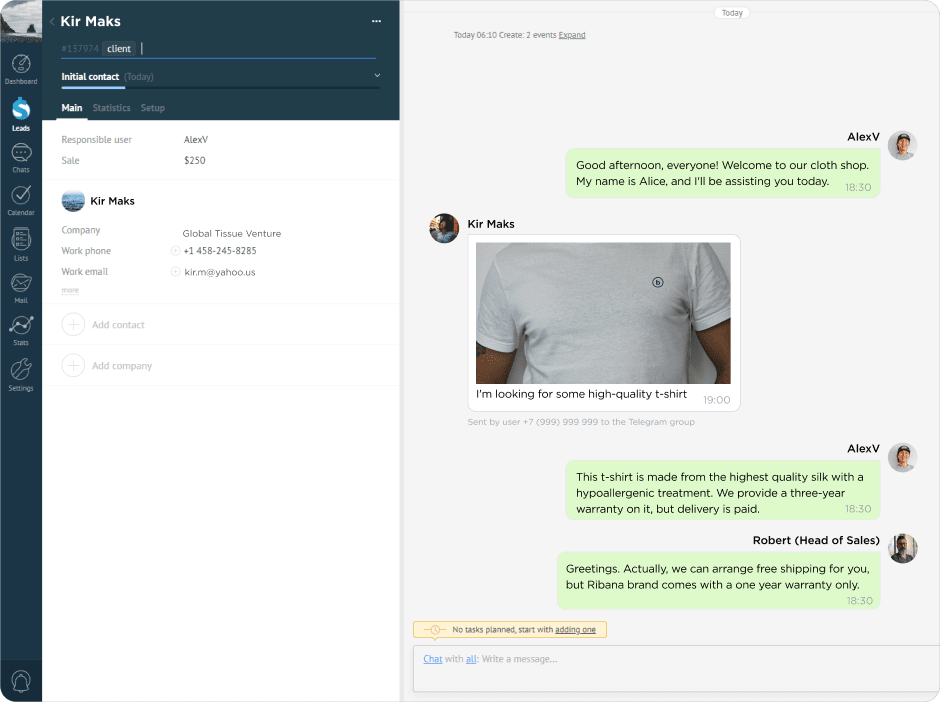
Task: Switch to the Statistics tab
Action: pyautogui.click(x=111, y=108)
